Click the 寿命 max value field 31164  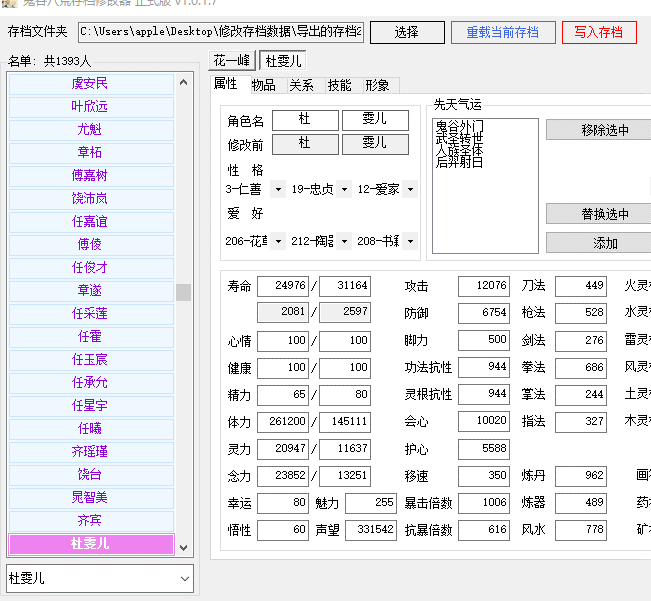[345, 286]
